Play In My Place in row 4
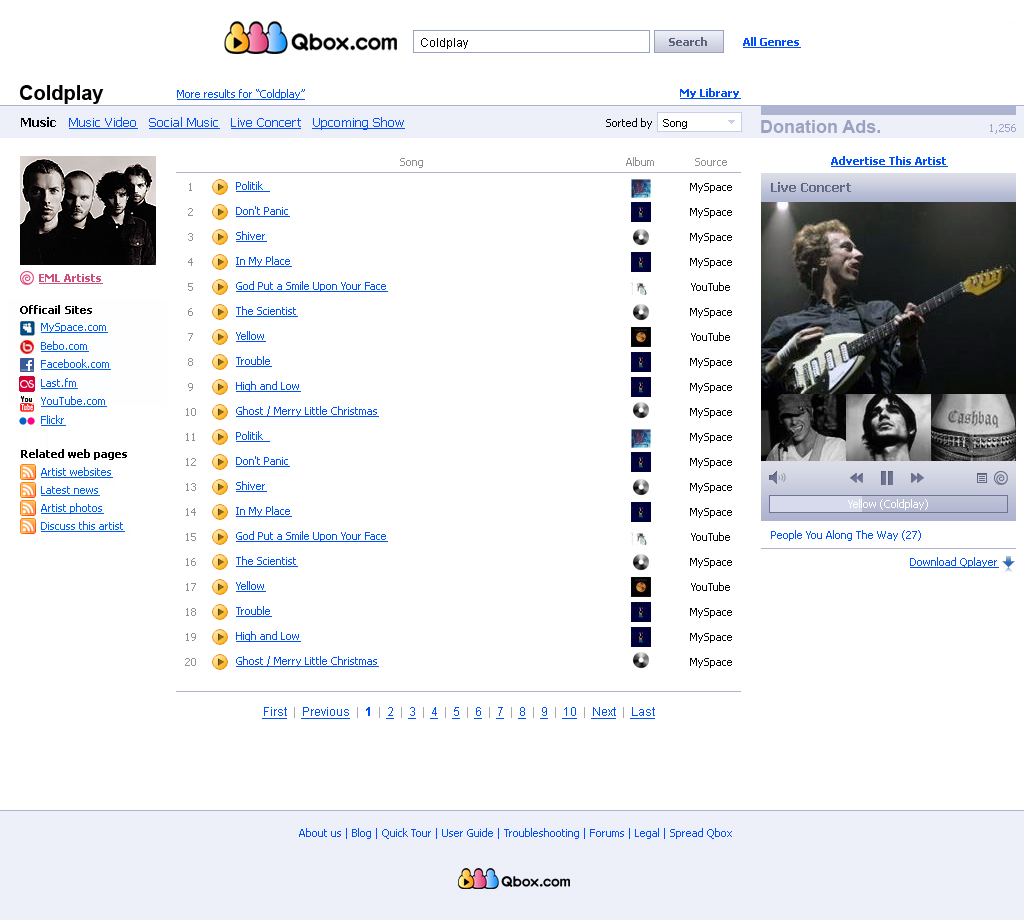1024x920 pixels. [220, 262]
